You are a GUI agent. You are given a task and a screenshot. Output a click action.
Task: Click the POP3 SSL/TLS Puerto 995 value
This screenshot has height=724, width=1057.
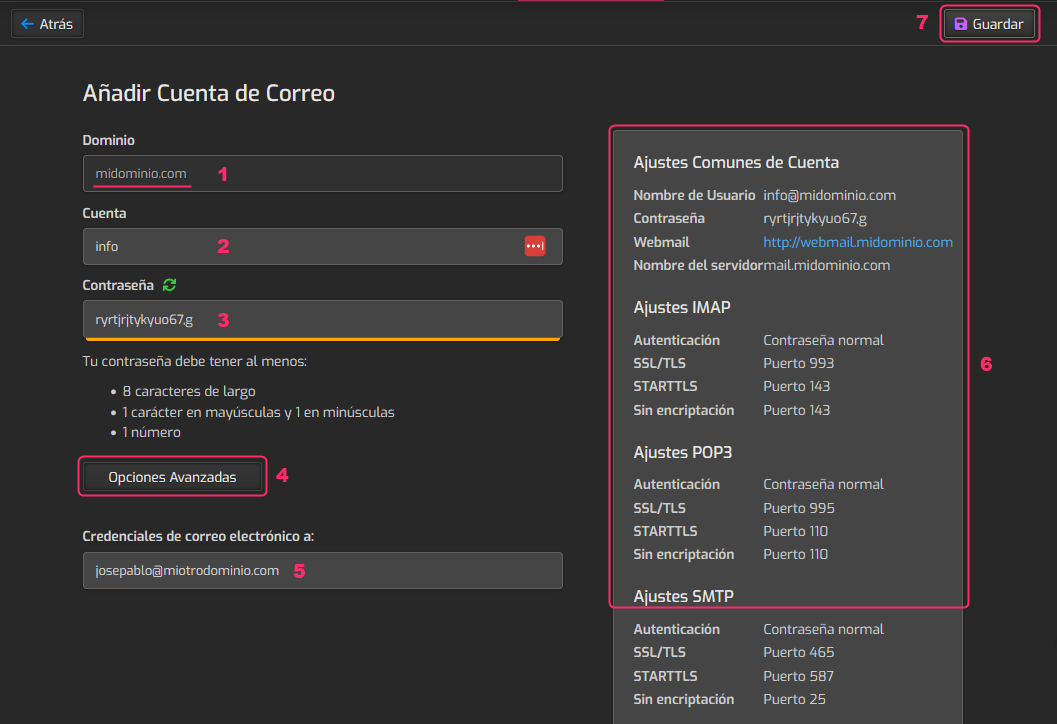click(798, 508)
